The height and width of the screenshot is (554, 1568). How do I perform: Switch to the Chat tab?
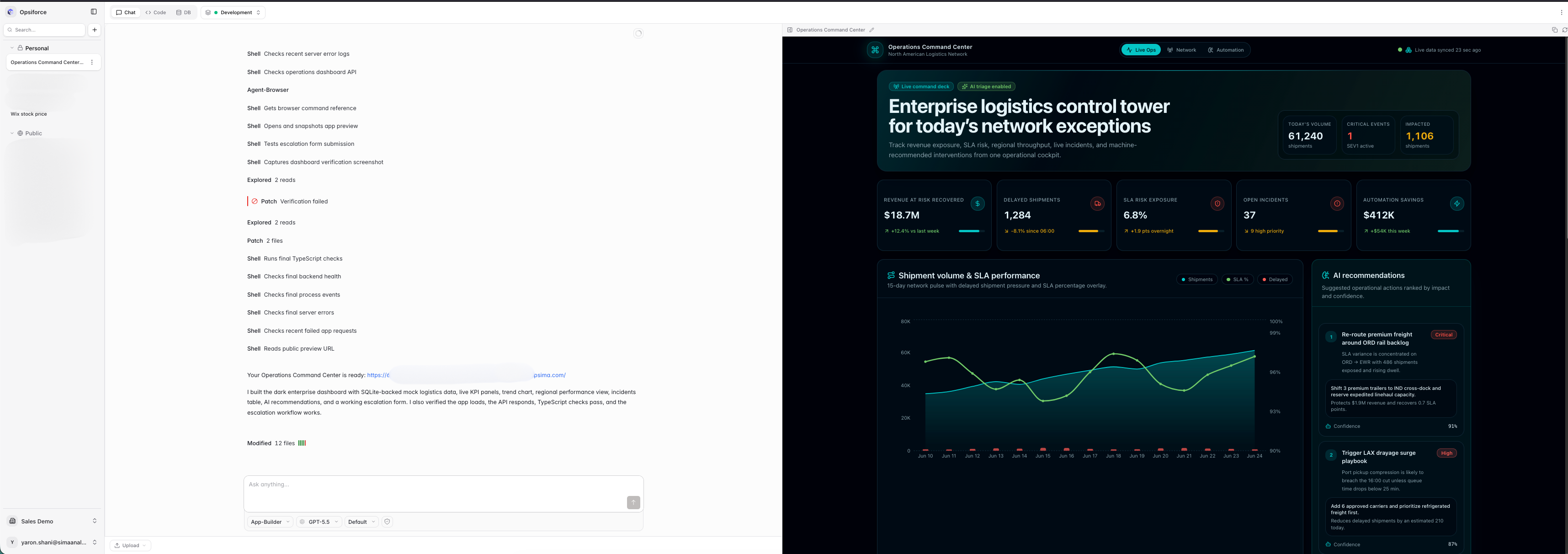tap(126, 12)
